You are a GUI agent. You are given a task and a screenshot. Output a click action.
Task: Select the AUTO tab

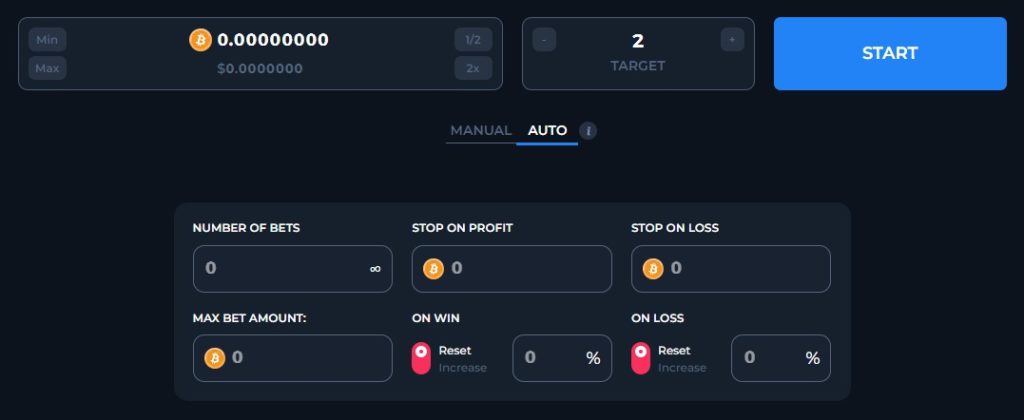(x=547, y=130)
